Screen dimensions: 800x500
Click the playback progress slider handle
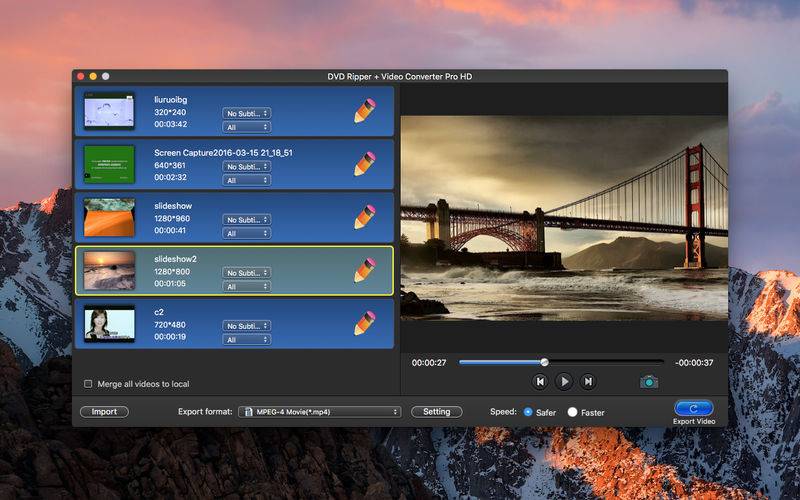tap(545, 362)
